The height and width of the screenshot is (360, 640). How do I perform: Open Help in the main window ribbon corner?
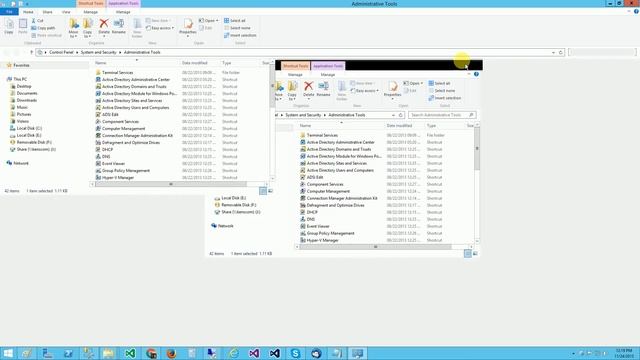(x=636, y=11)
